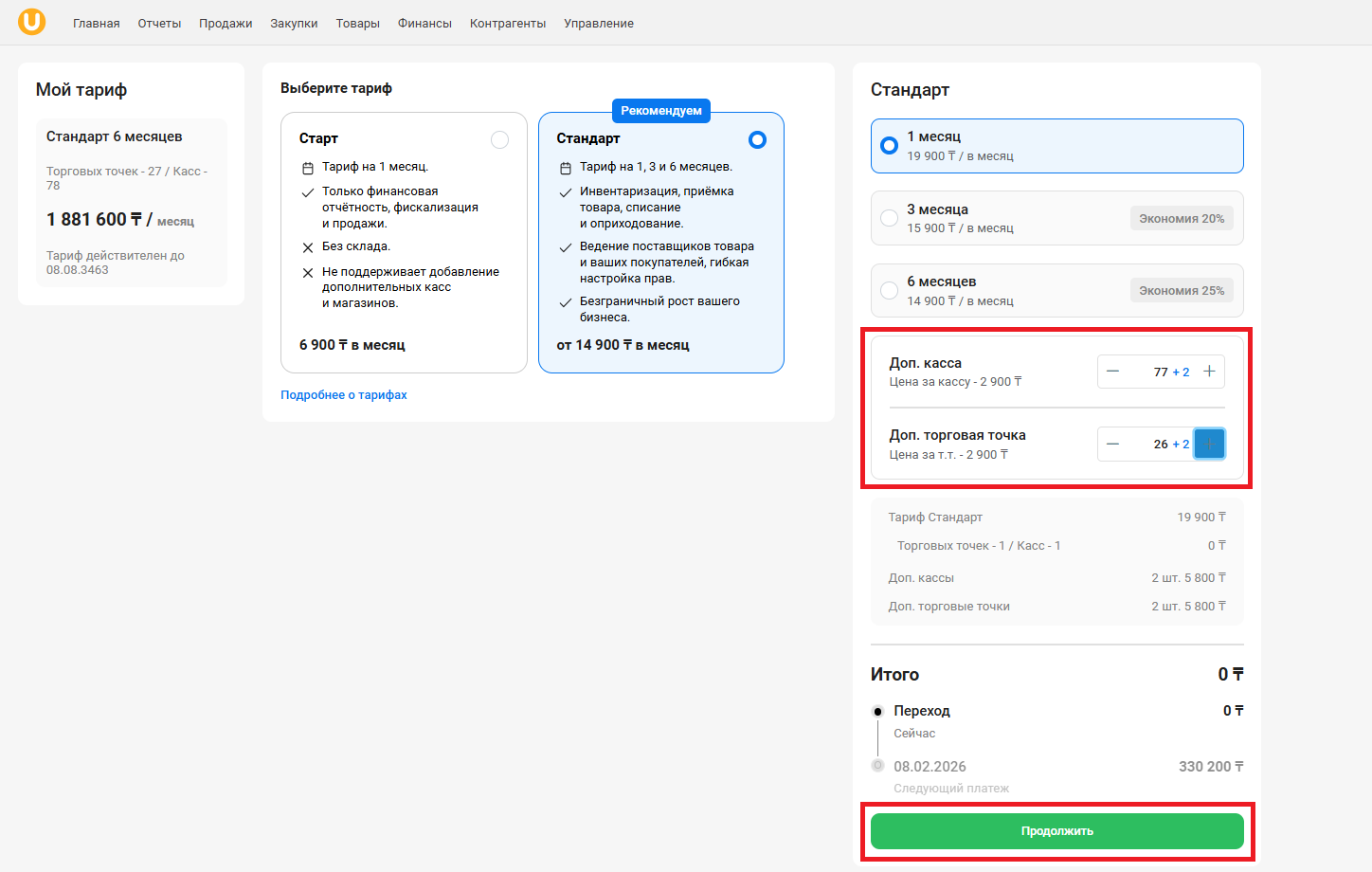Open the Контрагенты menu
The height and width of the screenshot is (872, 1372).
[508, 24]
